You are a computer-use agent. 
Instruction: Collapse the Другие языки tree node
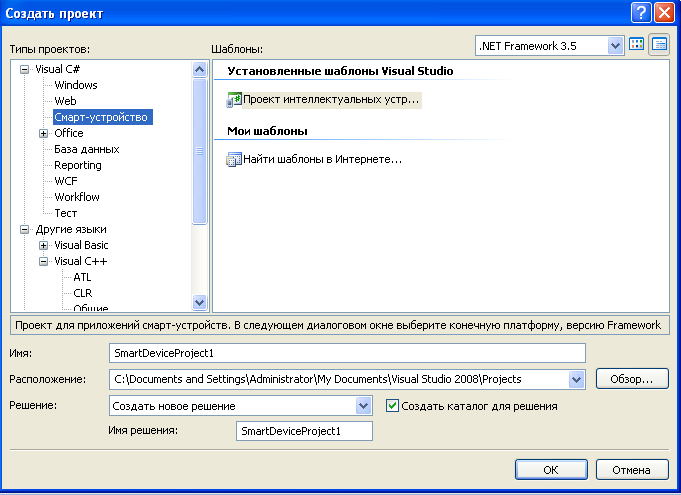(25, 229)
